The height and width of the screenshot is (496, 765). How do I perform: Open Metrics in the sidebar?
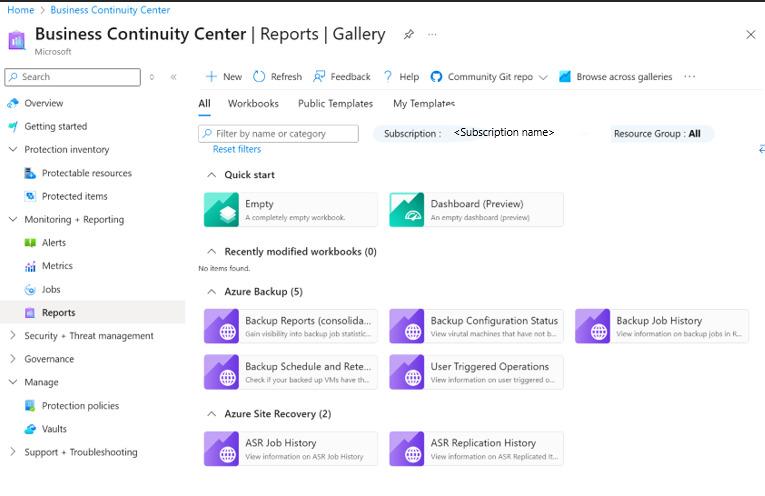pos(57,266)
